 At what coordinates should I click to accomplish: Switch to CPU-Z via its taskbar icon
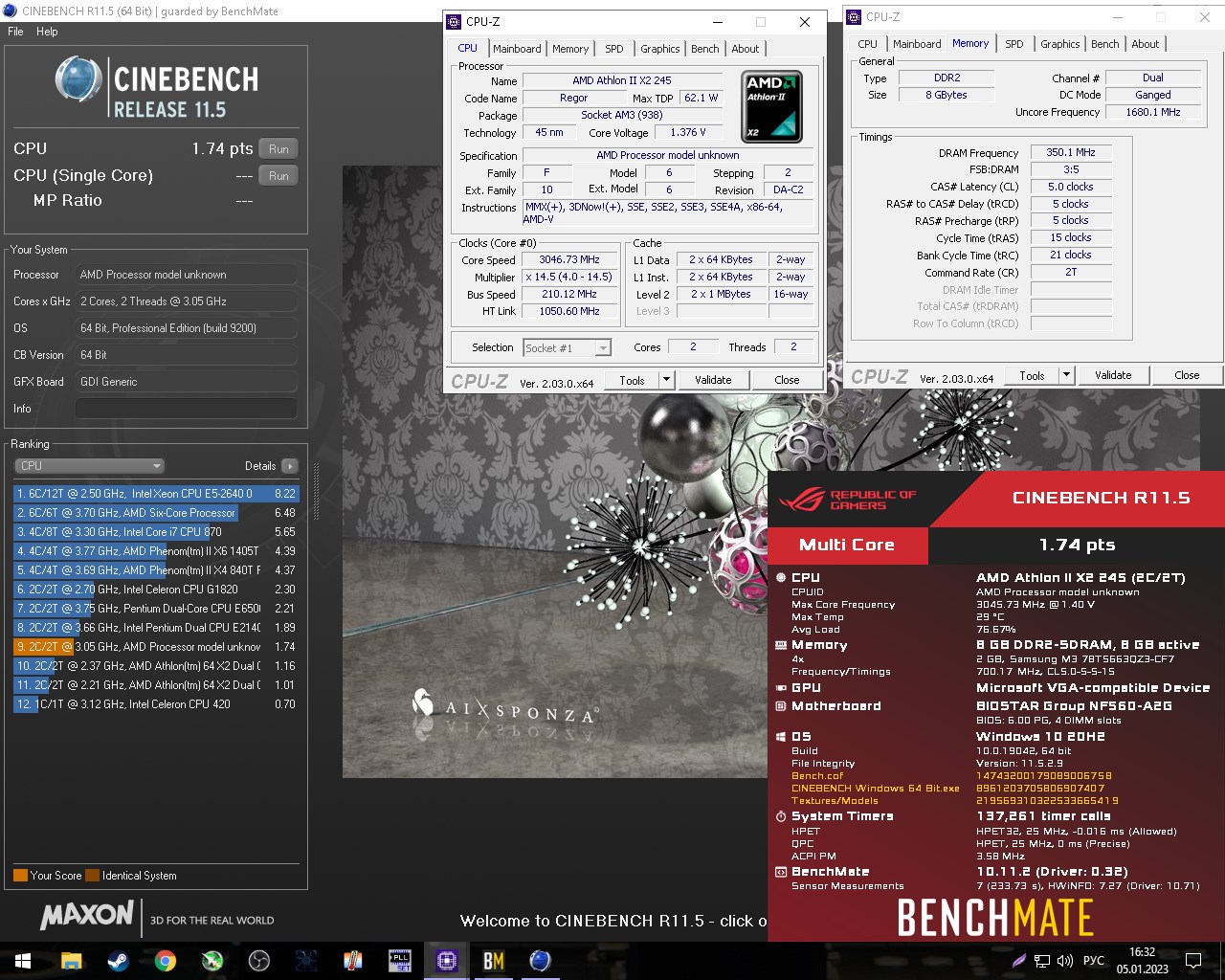click(447, 960)
